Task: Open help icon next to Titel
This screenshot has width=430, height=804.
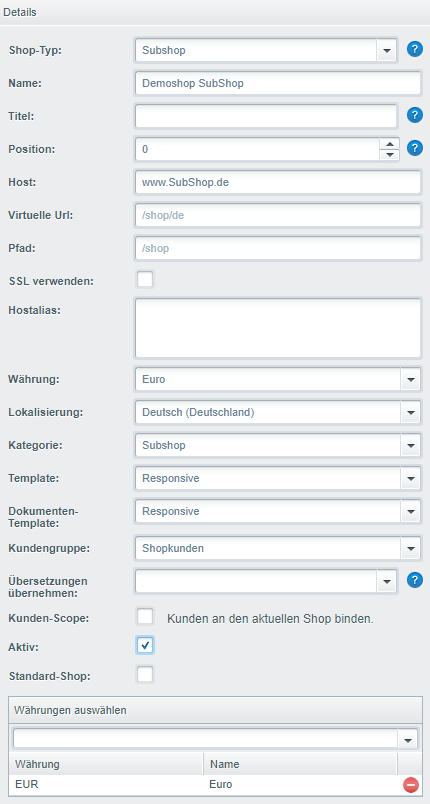Action: pyautogui.click(x=415, y=115)
